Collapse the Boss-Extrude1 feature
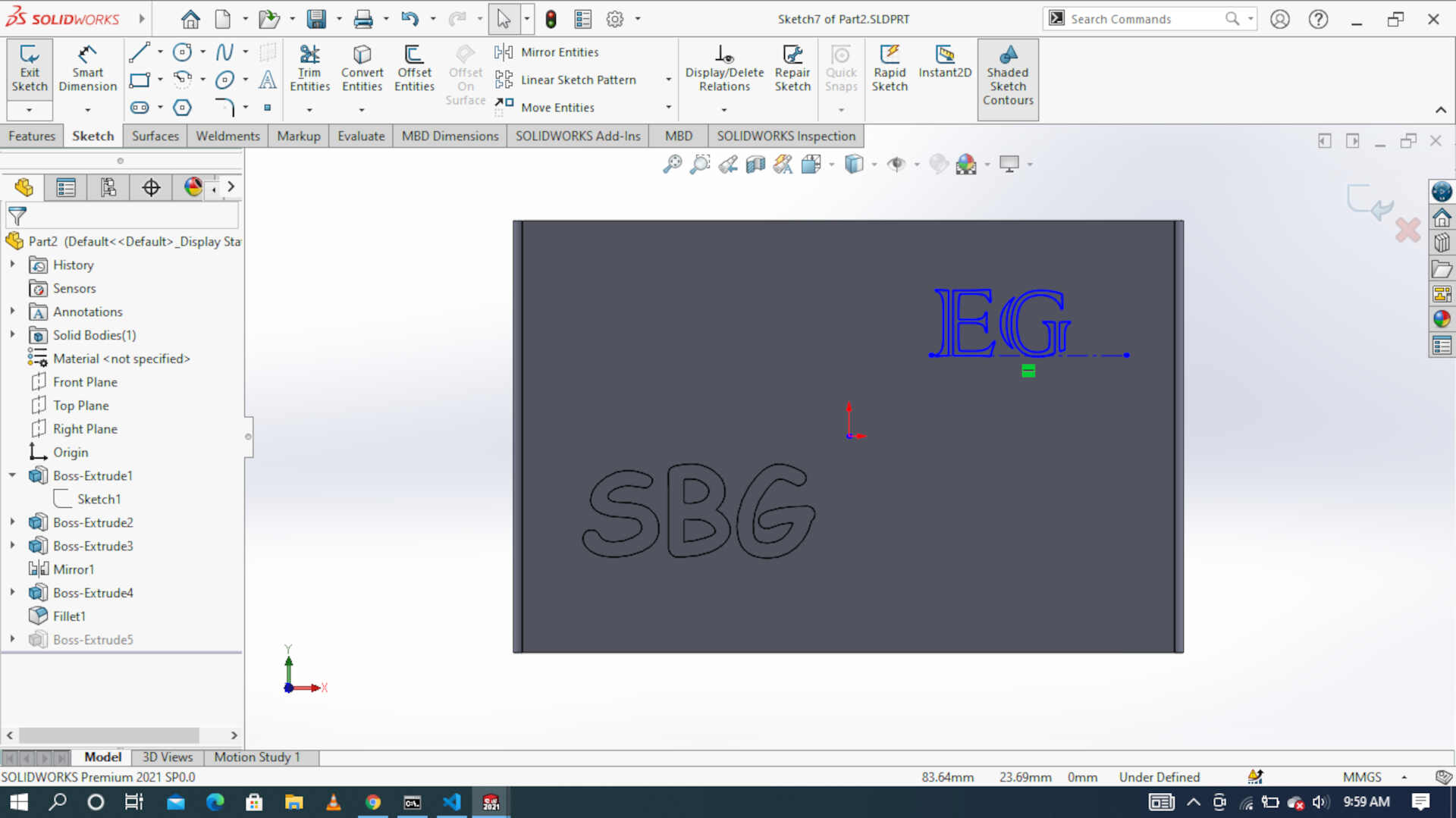 point(12,475)
